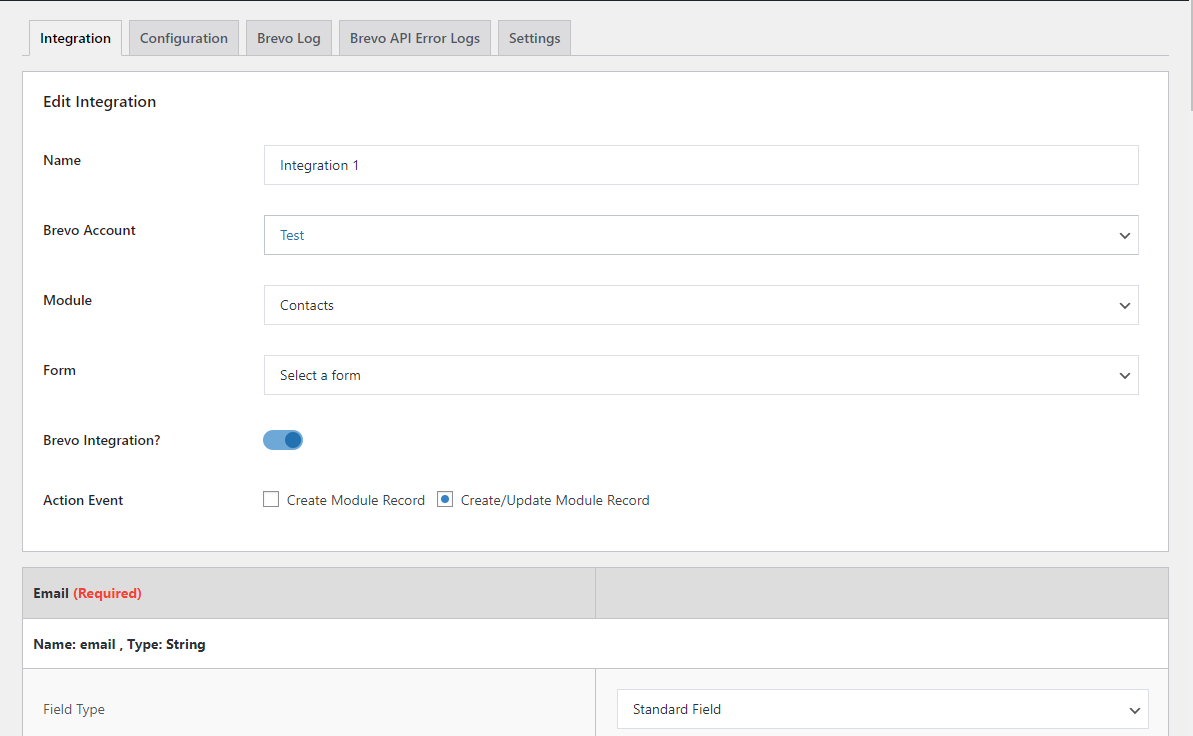Click the Brevo Account label
1193x736 pixels.
pyautogui.click(x=89, y=230)
